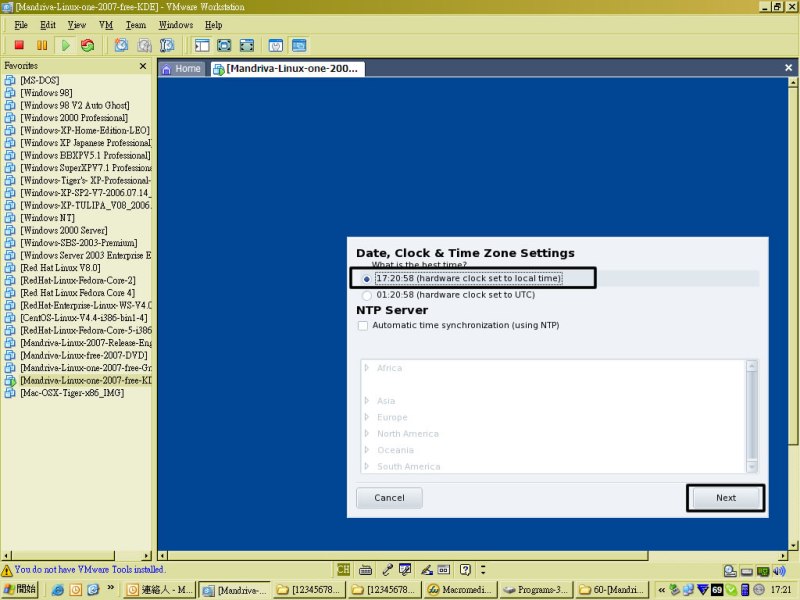Select Red Hat Linux V8.0 favorite
The height and width of the screenshot is (600, 800).
[x=60, y=268]
